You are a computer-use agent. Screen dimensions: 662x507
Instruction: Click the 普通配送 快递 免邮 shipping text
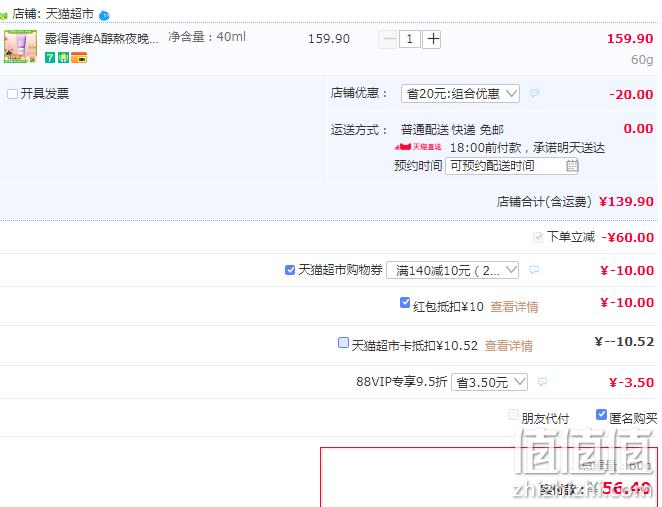[452, 130]
